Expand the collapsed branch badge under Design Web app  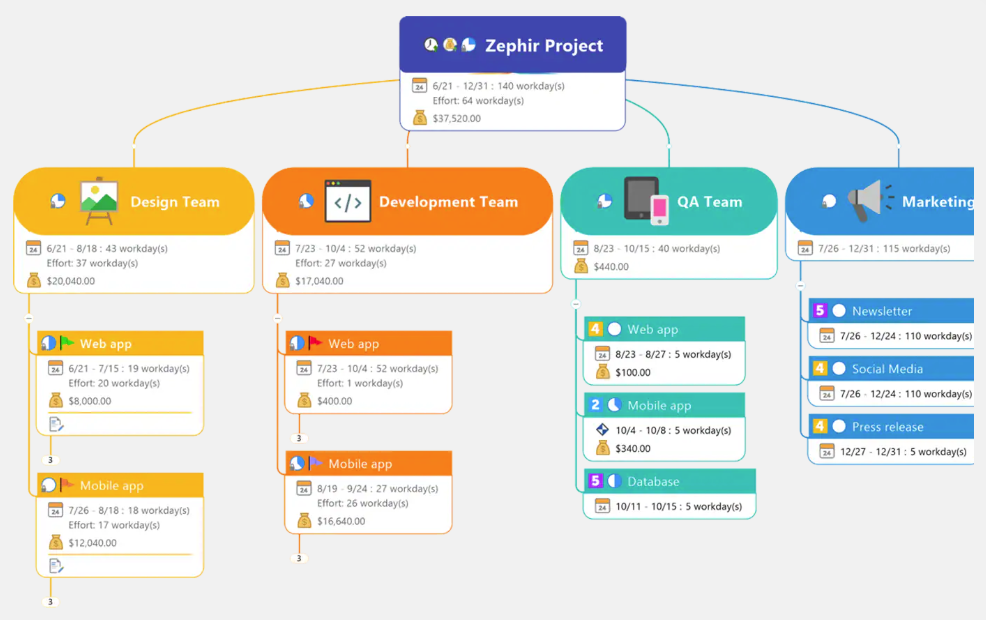(x=49, y=462)
